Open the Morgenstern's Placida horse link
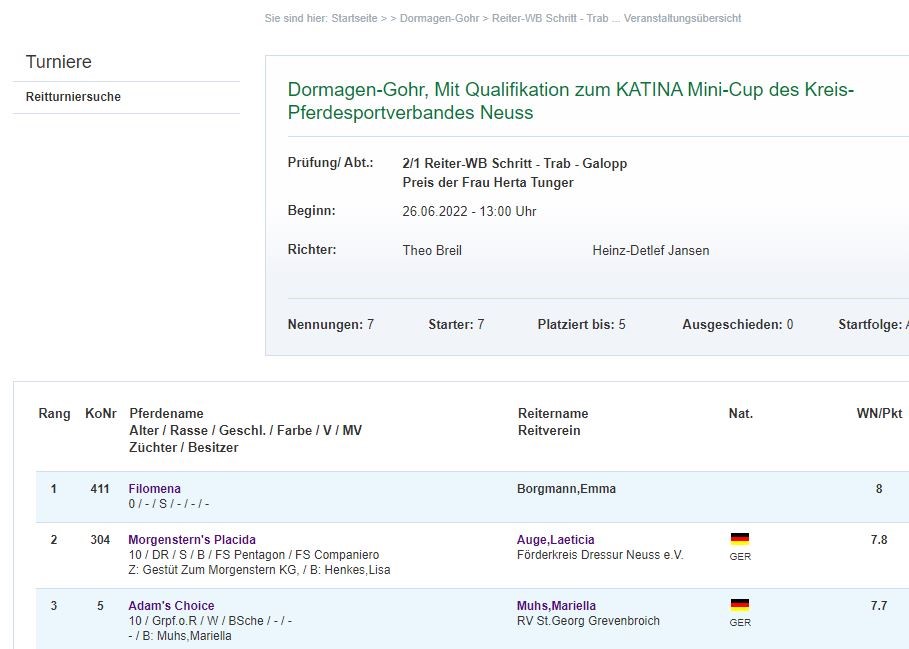The image size is (909, 649). [x=192, y=540]
